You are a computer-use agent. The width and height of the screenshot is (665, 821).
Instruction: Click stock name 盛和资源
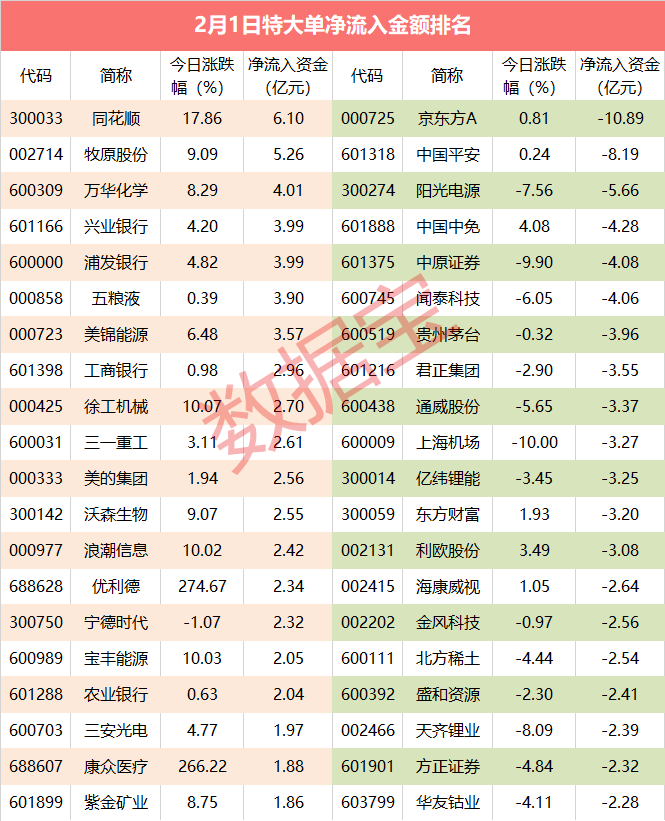click(448, 694)
